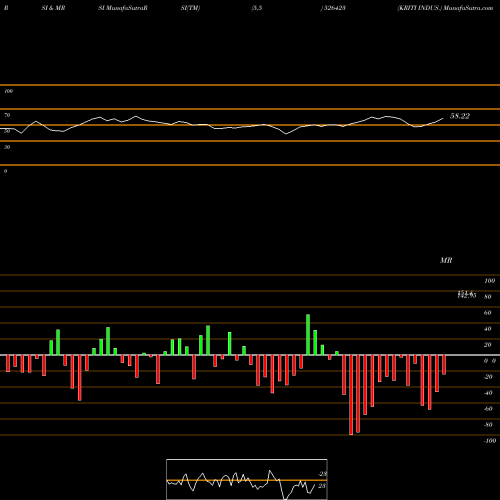Click the SI & MR header text
The width and height of the screenshot is (500, 500).
pyautogui.click(x=53, y=8)
